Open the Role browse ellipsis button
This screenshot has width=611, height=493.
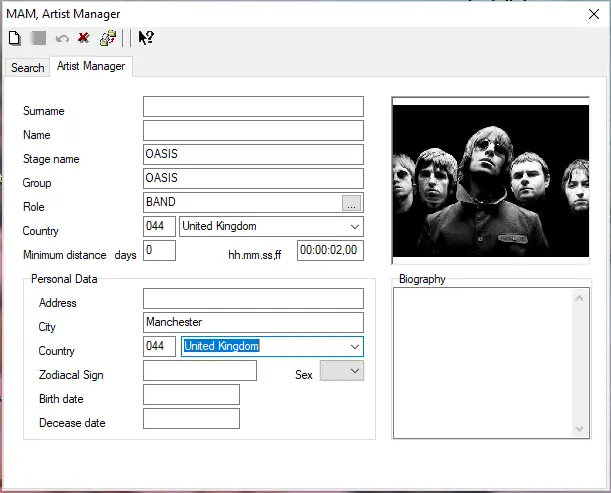click(x=351, y=203)
